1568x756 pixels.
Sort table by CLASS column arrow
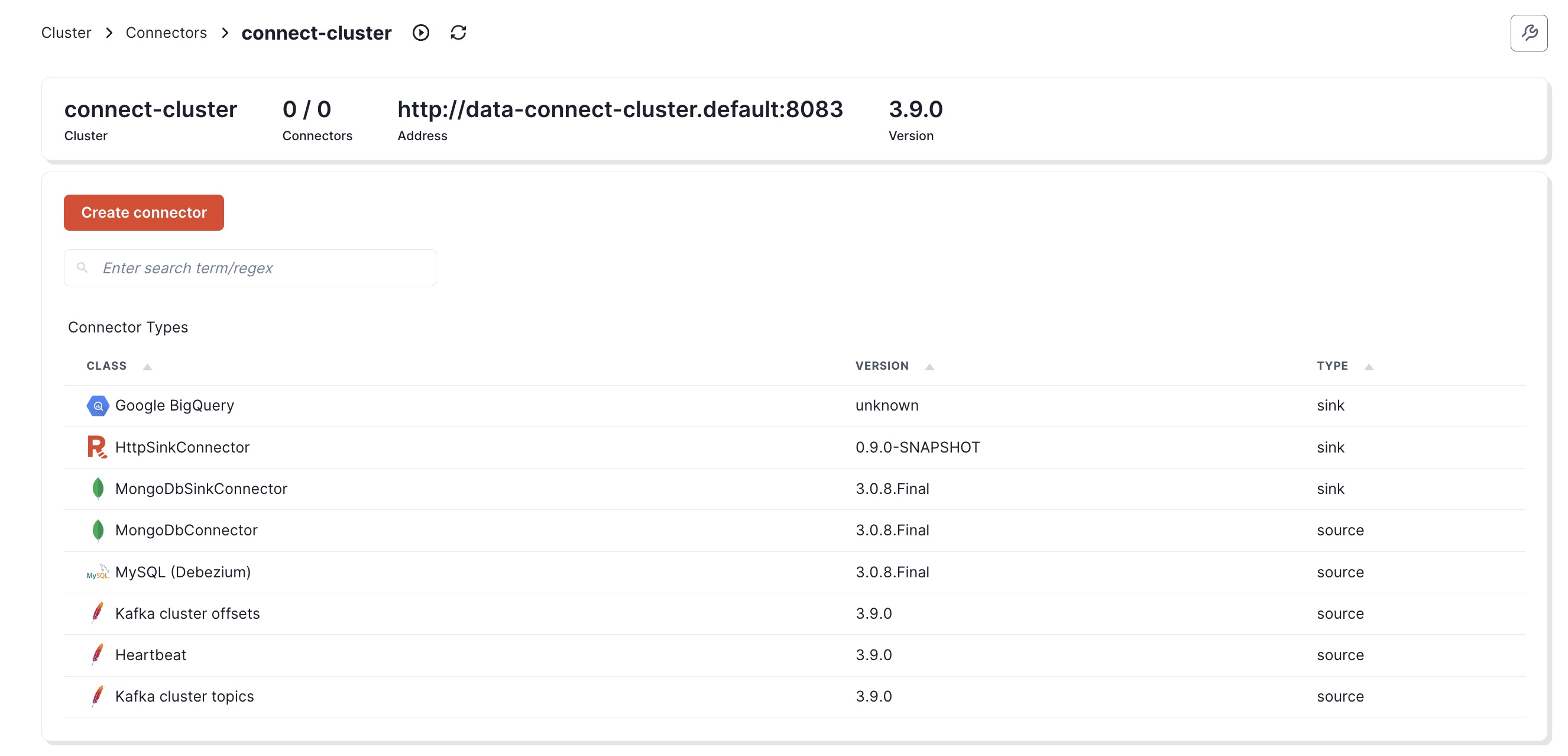147,367
